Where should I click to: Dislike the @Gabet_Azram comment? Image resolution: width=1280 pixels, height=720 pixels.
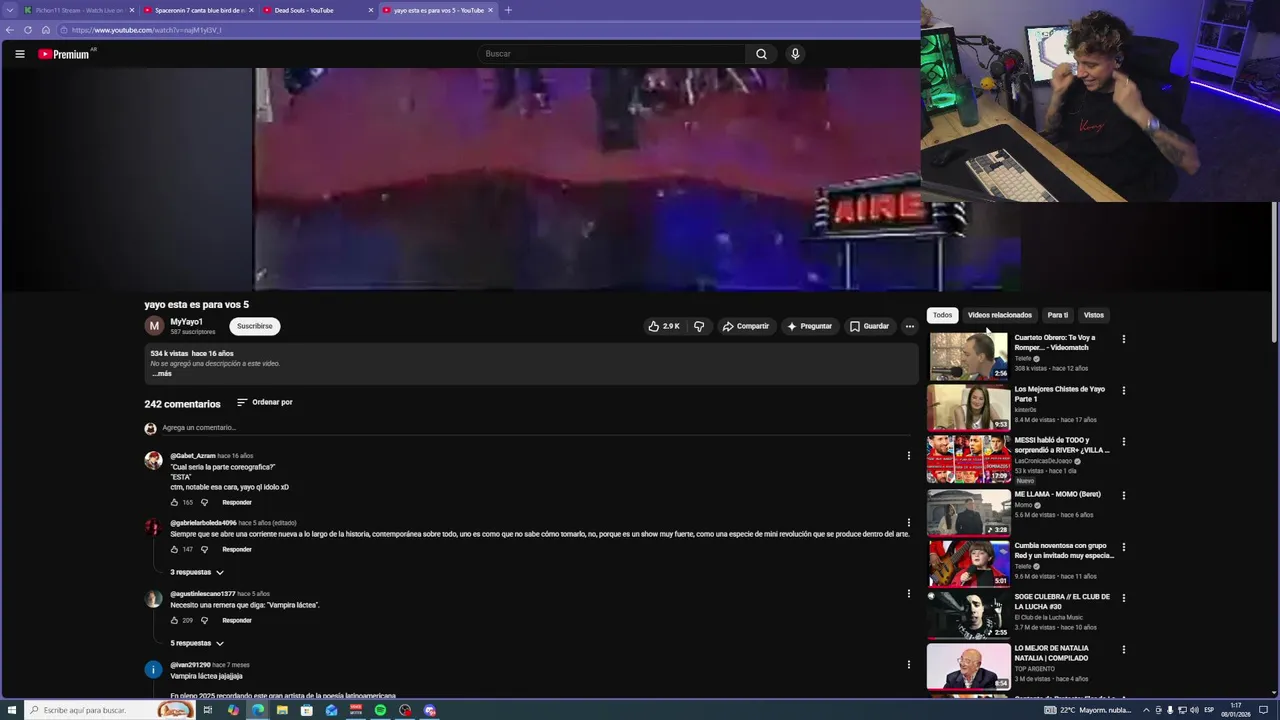[204, 502]
